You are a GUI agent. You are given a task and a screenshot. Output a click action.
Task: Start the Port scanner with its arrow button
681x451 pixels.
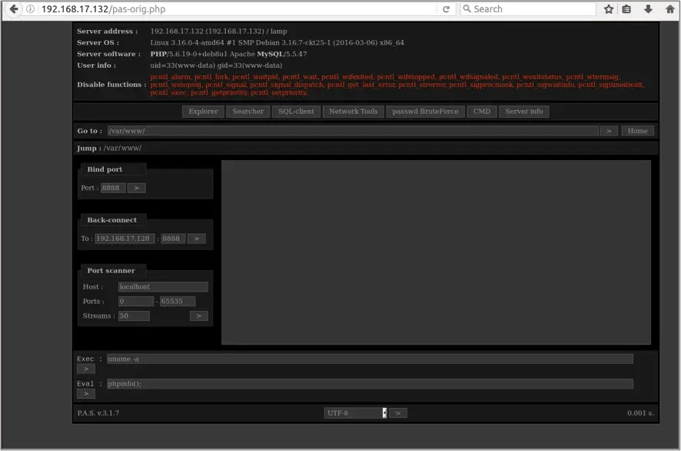point(199,316)
